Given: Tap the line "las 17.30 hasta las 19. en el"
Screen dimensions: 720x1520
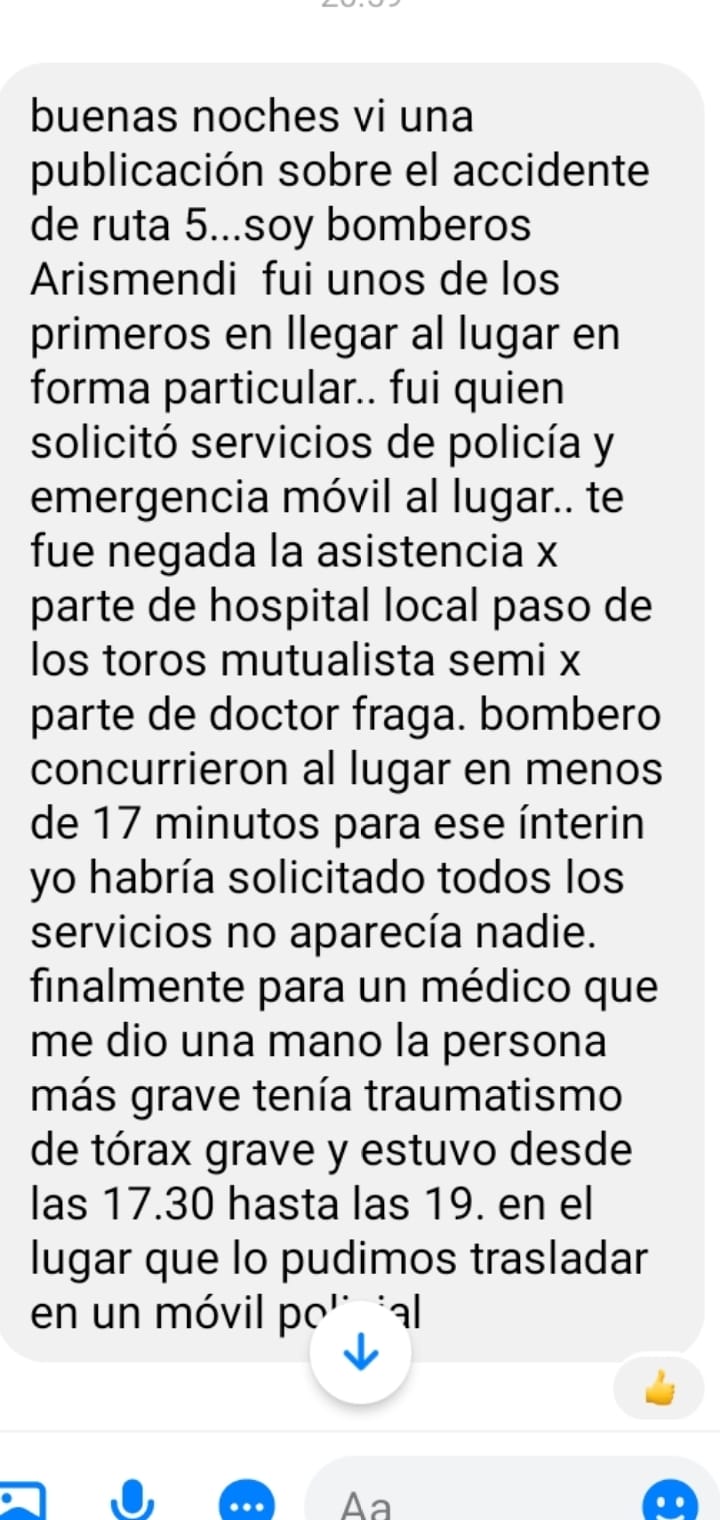Looking at the screenshot, I should point(313,1204).
